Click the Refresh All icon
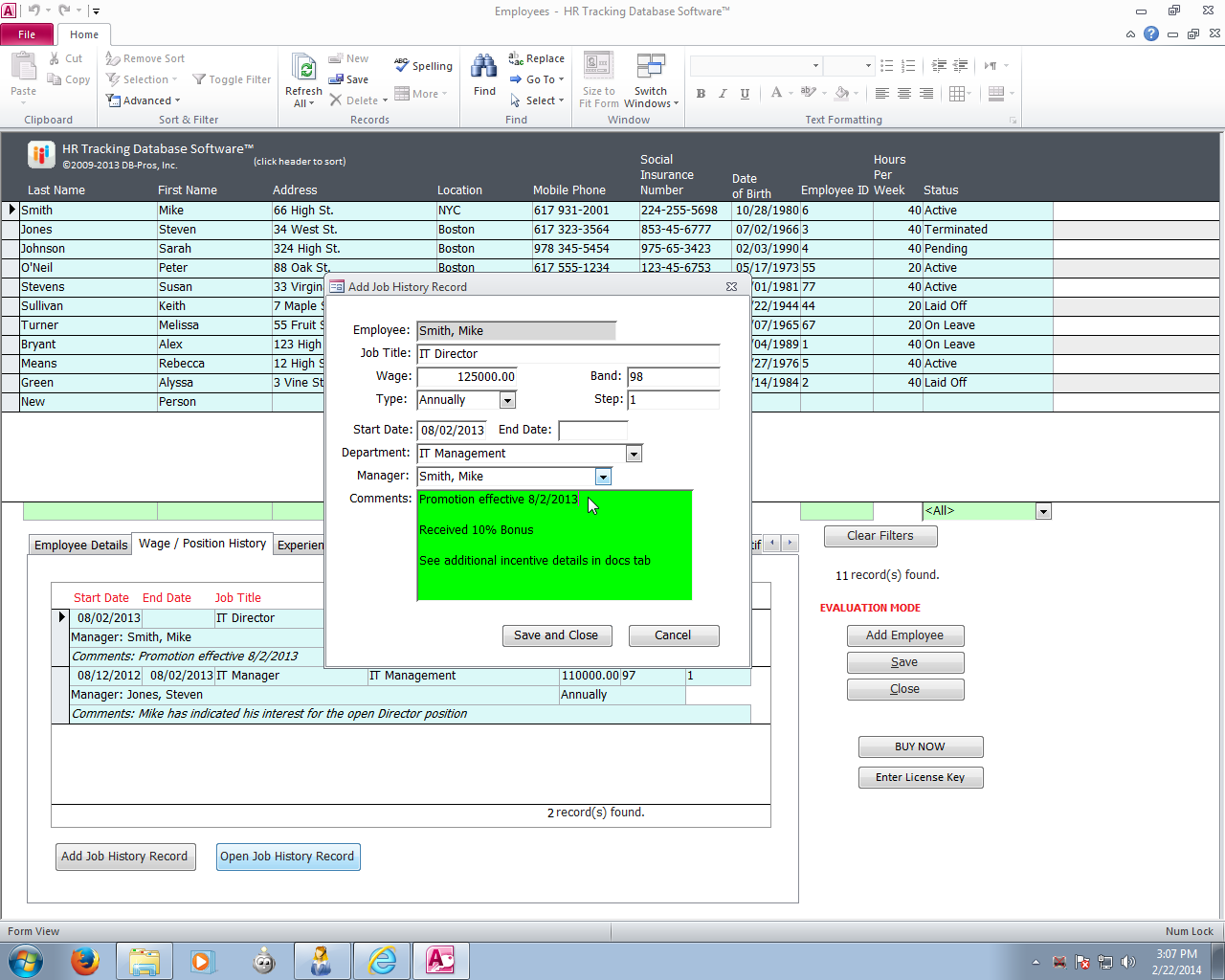The width and height of the screenshot is (1225, 980). click(304, 68)
